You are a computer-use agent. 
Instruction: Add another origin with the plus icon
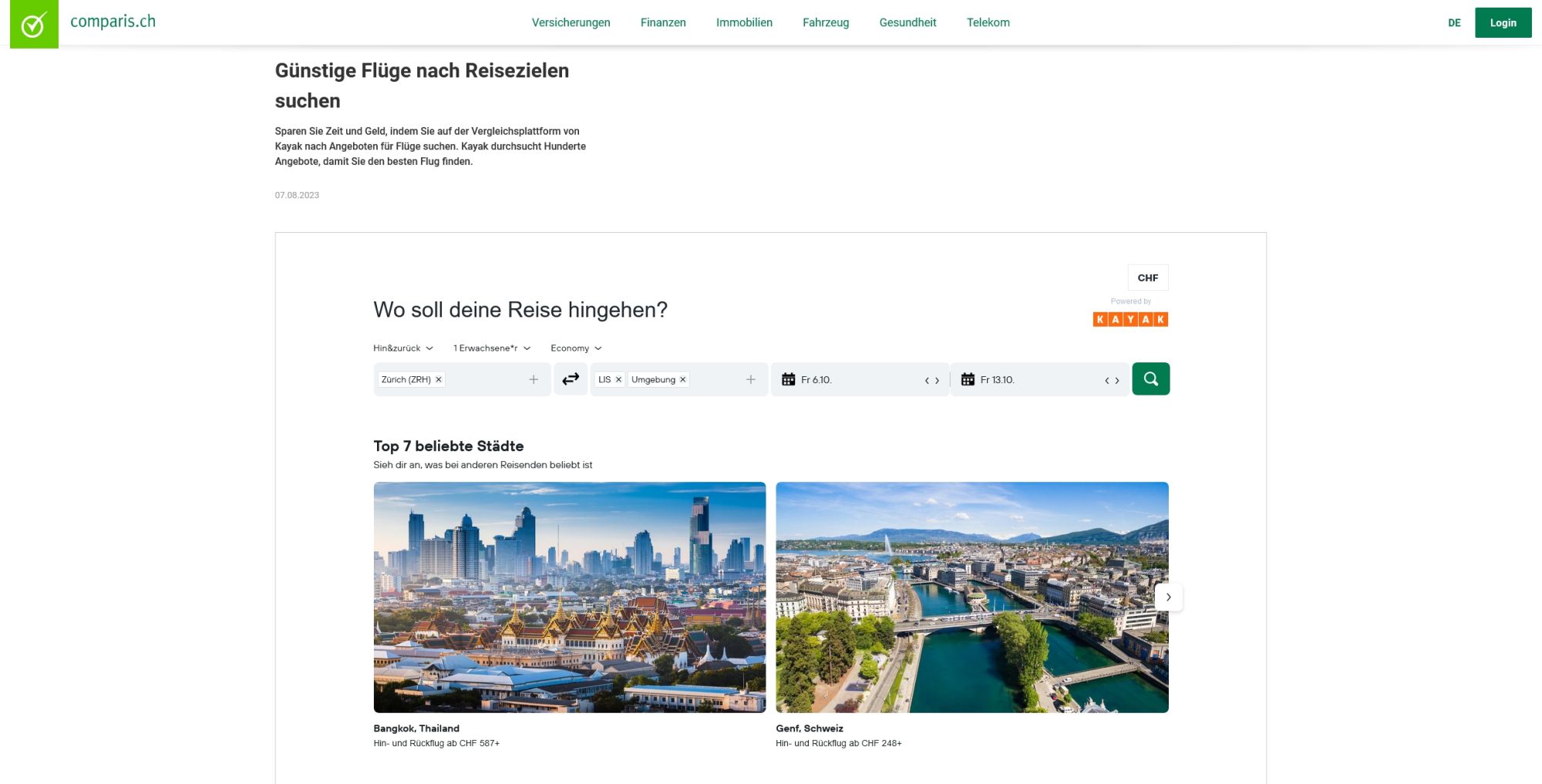coord(534,379)
